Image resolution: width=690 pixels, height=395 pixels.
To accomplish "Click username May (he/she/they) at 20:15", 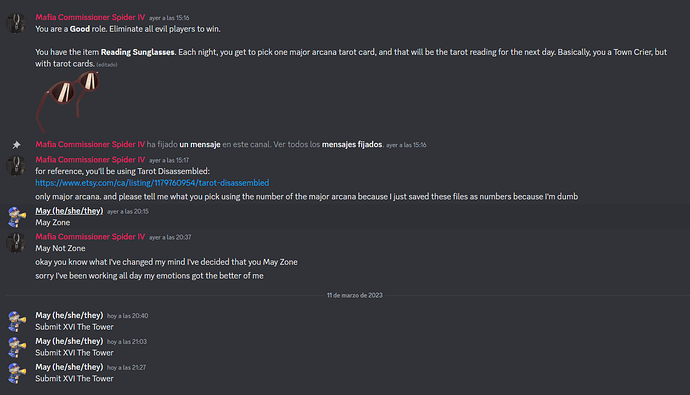I will point(69,211).
